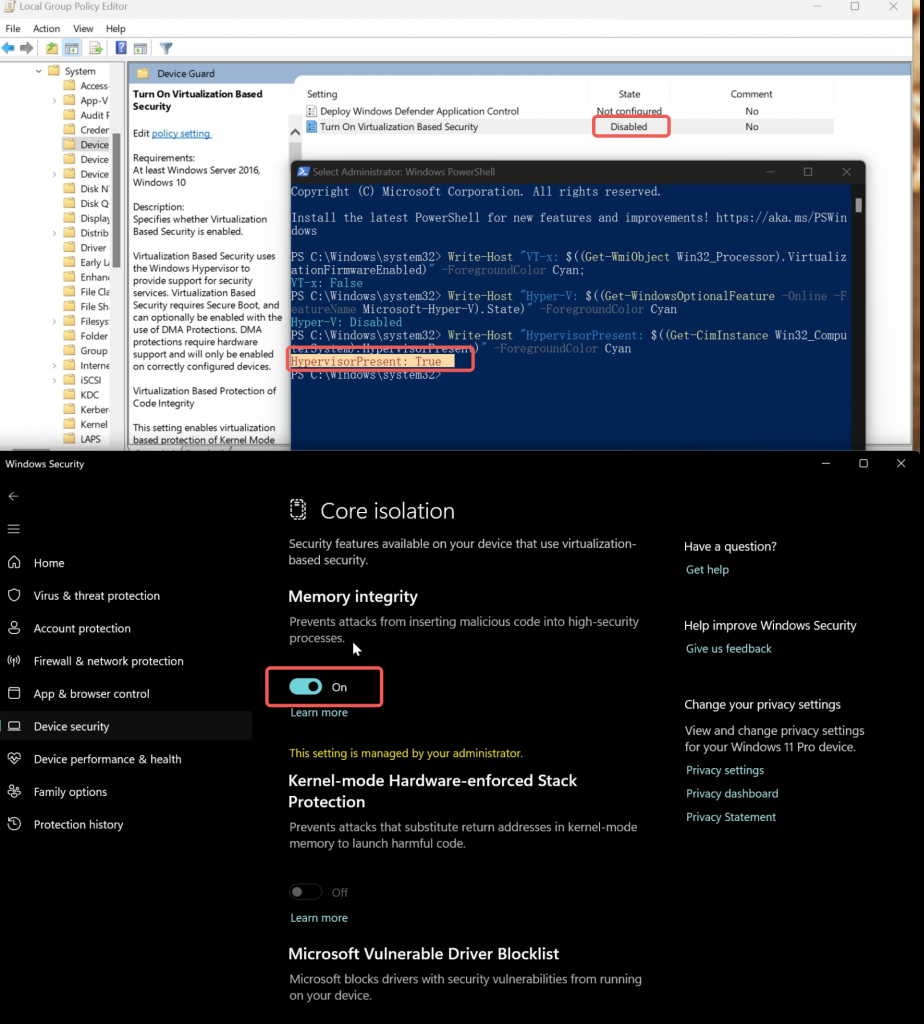Click the State column header

pos(629,94)
